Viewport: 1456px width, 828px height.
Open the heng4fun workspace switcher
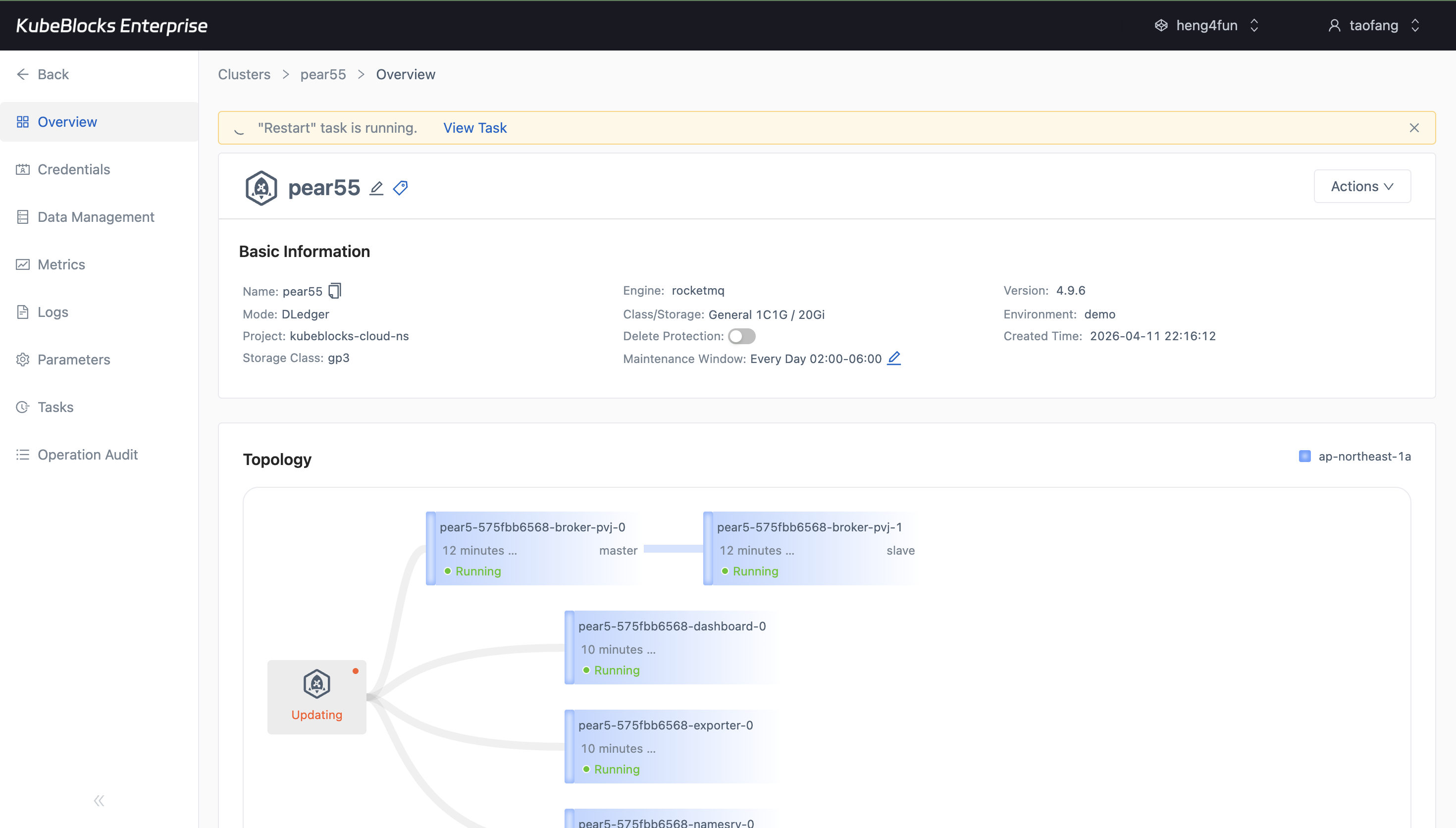(1206, 25)
